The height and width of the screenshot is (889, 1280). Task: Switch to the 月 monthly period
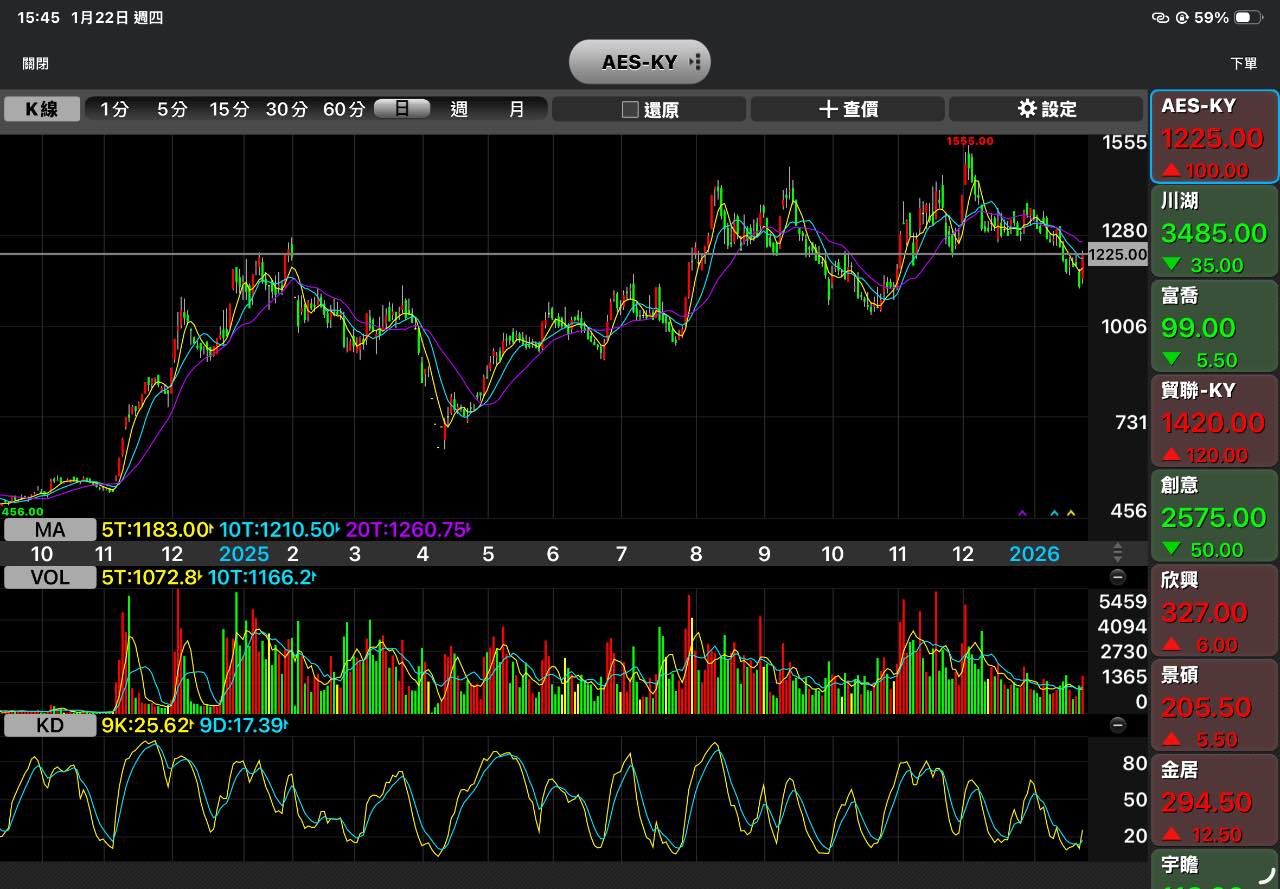coord(516,109)
